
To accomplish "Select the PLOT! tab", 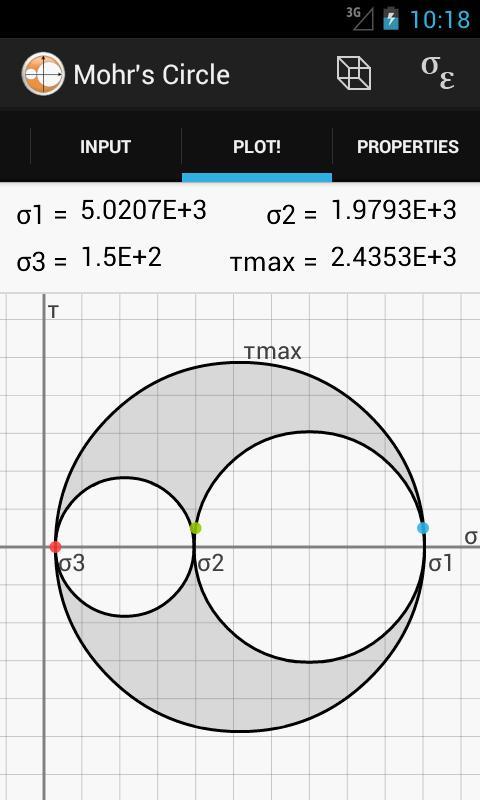I will 257,147.
